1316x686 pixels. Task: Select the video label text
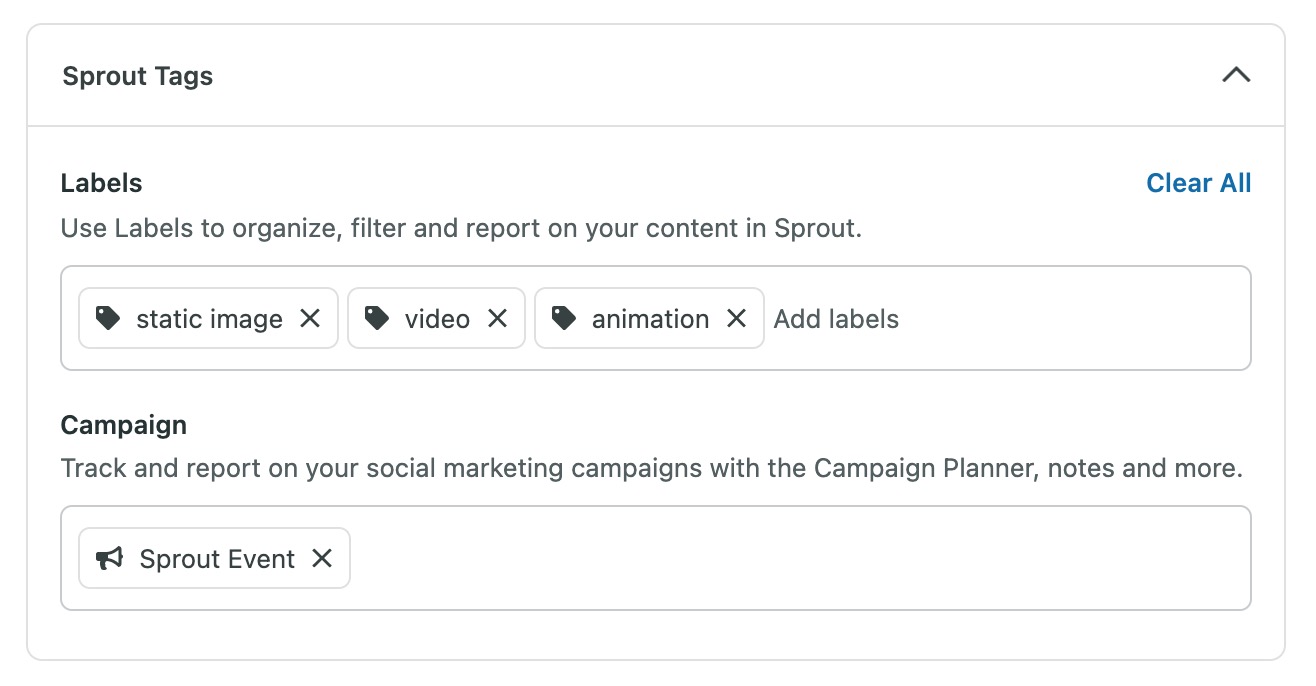point(437,319)
